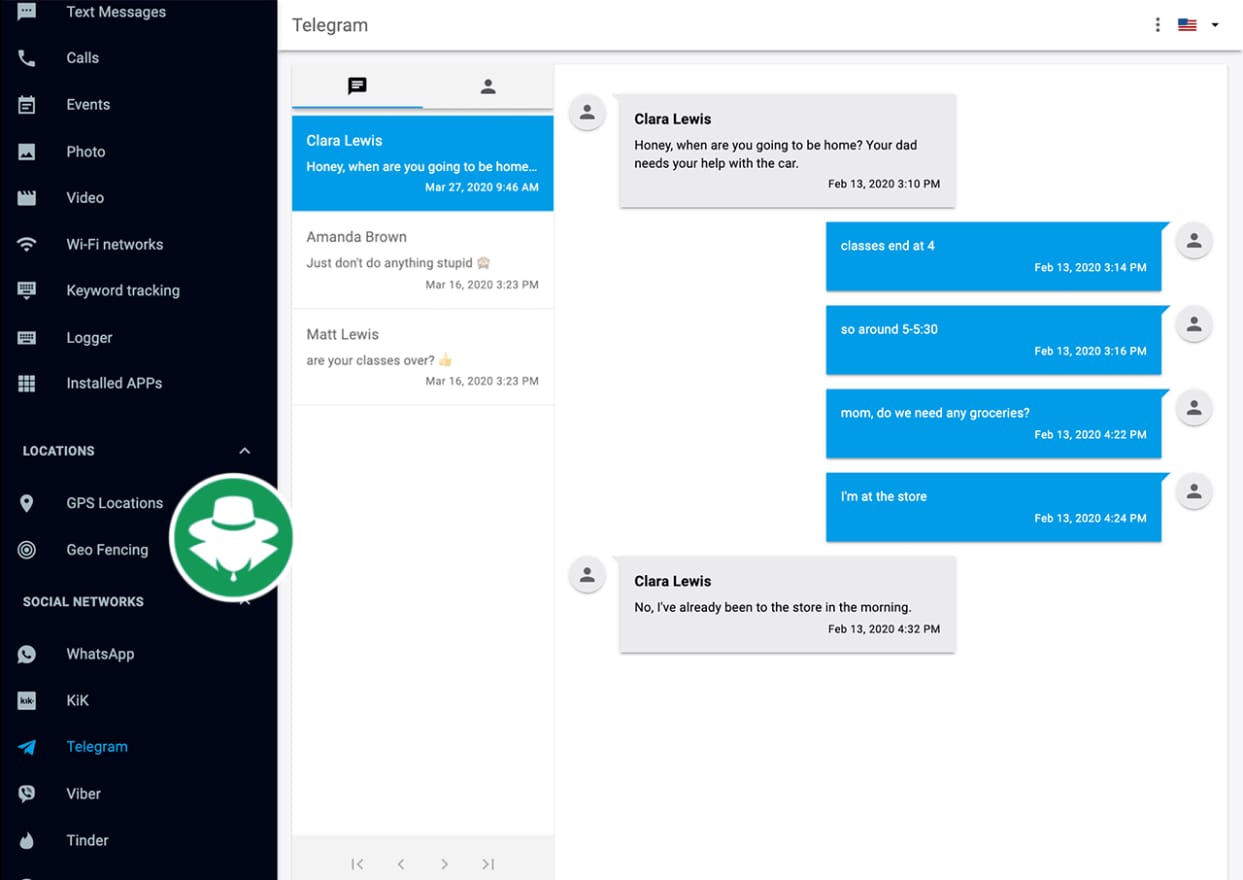Open the three-dot options menu
The height and width of the screenshot is (880, 1243).
(1157, 25)
